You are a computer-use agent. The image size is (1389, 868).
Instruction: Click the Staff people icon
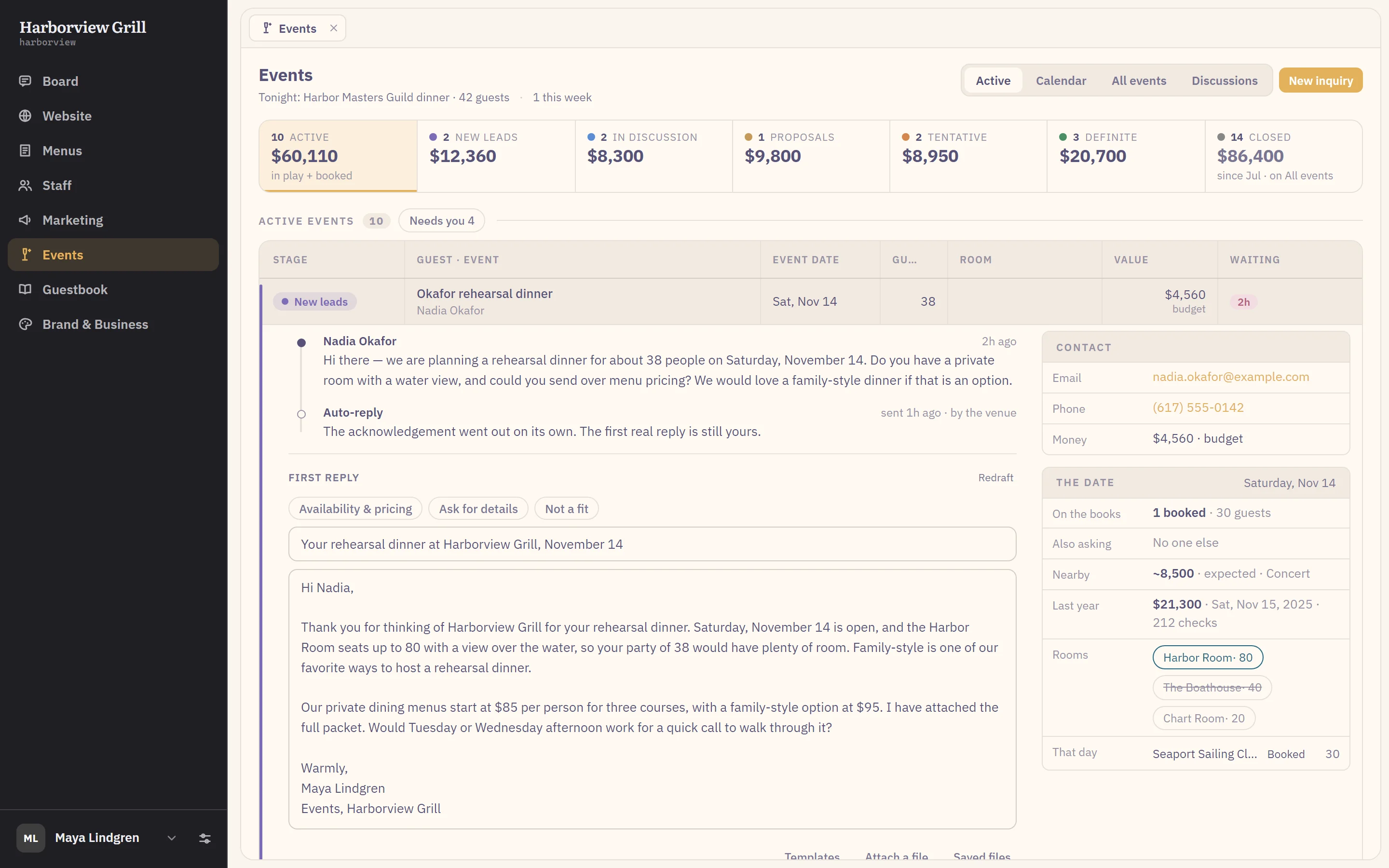coord(25,186)
